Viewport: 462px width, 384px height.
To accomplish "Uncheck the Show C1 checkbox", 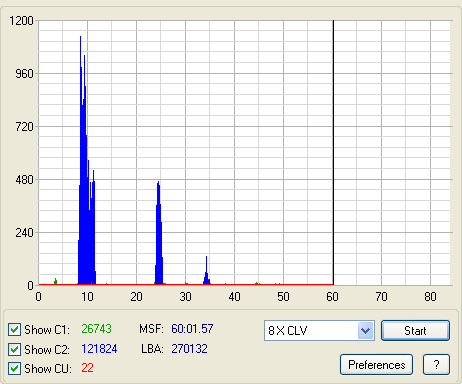I will pos(14,330).
